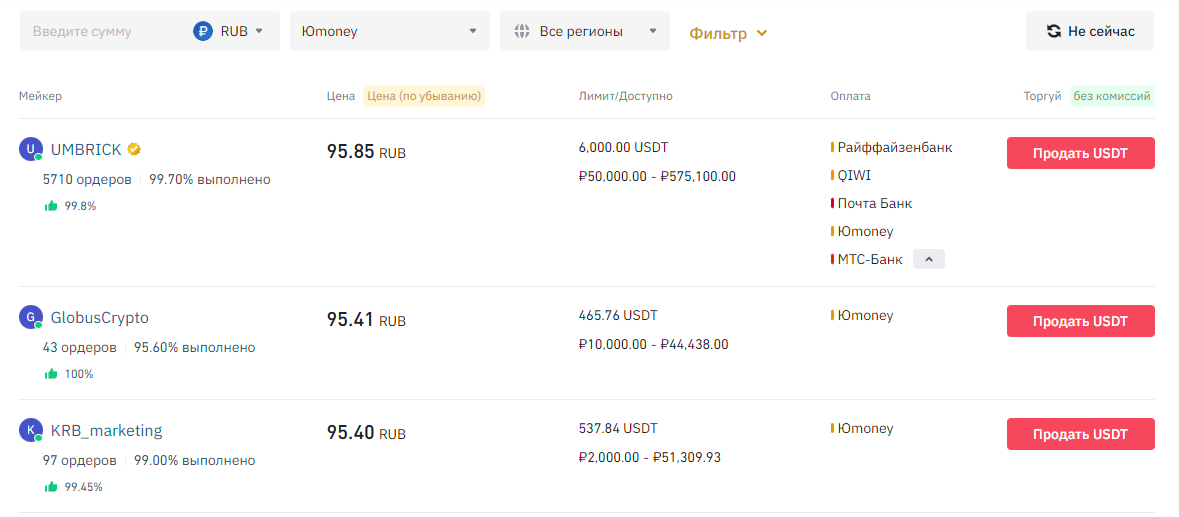1179x517 pixels.
Task: Click limit '₽2,000.00 - ₽51,309.93'
Action: pos(650,457)
